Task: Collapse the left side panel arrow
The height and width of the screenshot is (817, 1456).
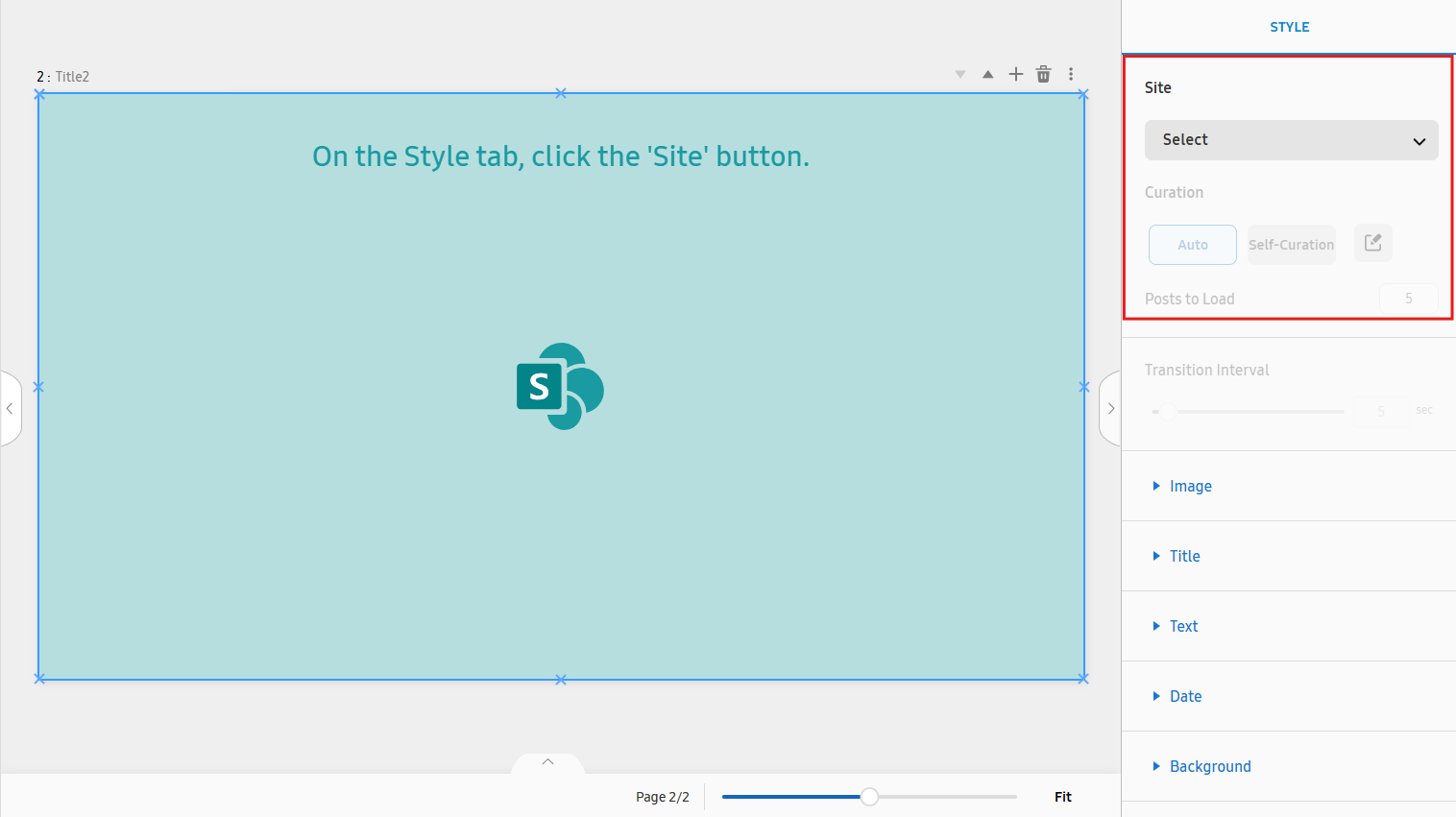Action: (10, 408)
